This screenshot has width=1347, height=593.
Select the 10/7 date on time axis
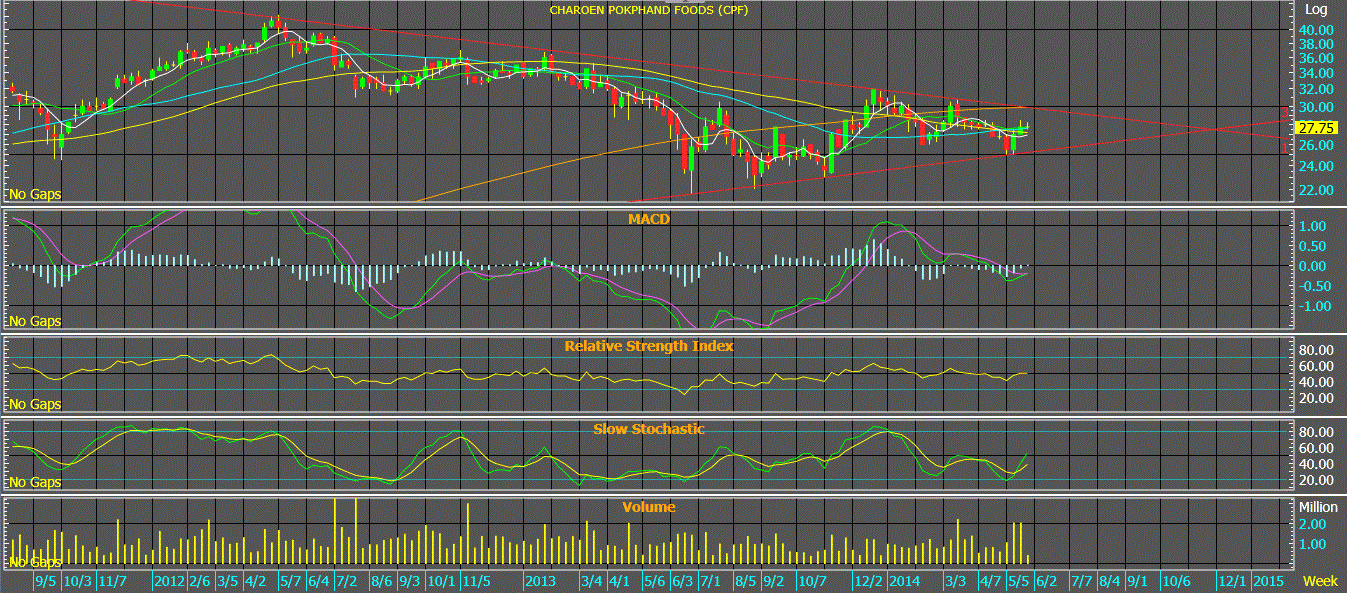[811, 581]
